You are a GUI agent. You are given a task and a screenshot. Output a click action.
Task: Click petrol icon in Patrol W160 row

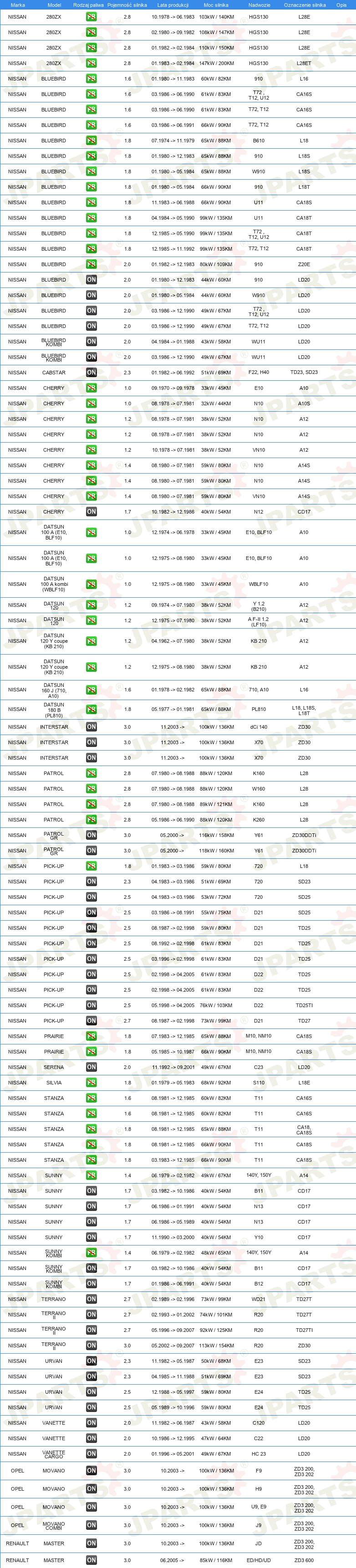pyautogui.click(x=91, y=789)
